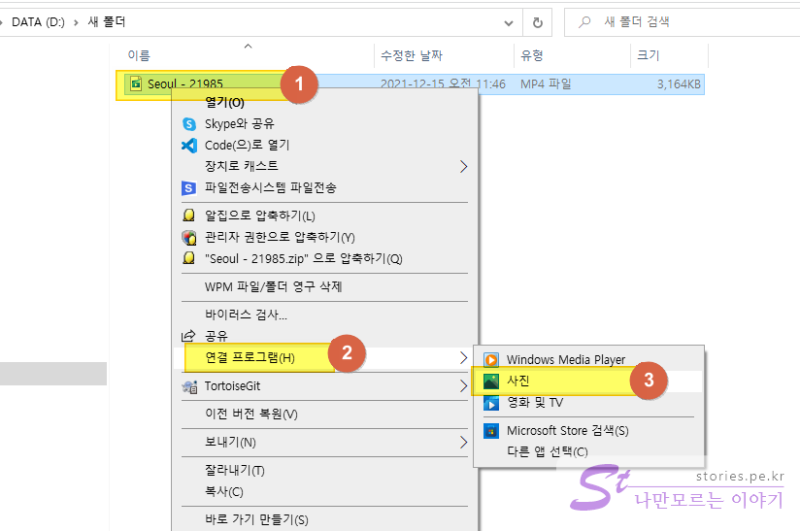Click the refresh button in address bar
The height and width of the screenshot is (531, 800).
click(537, 22)
